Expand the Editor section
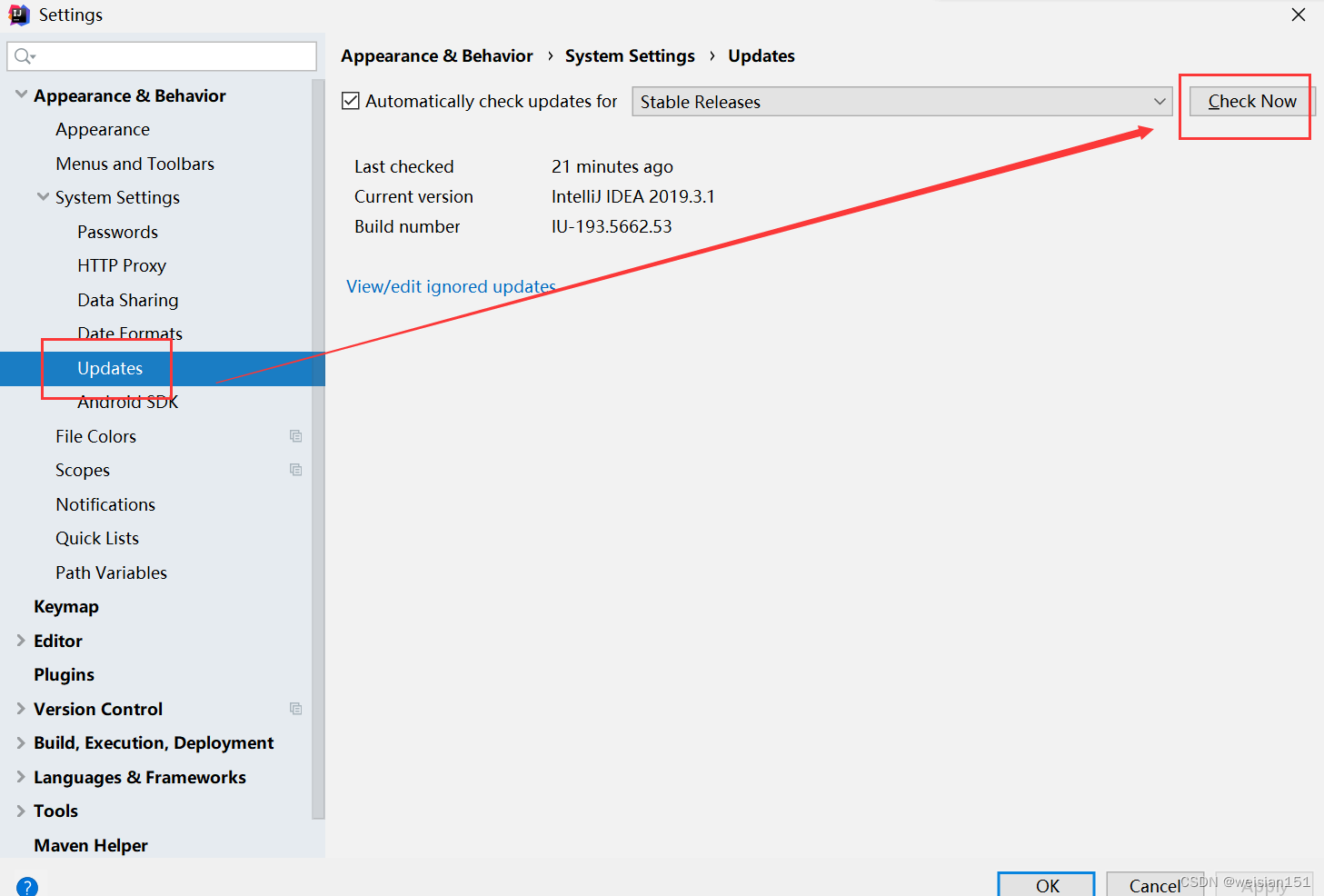 [x=21, y=640]
